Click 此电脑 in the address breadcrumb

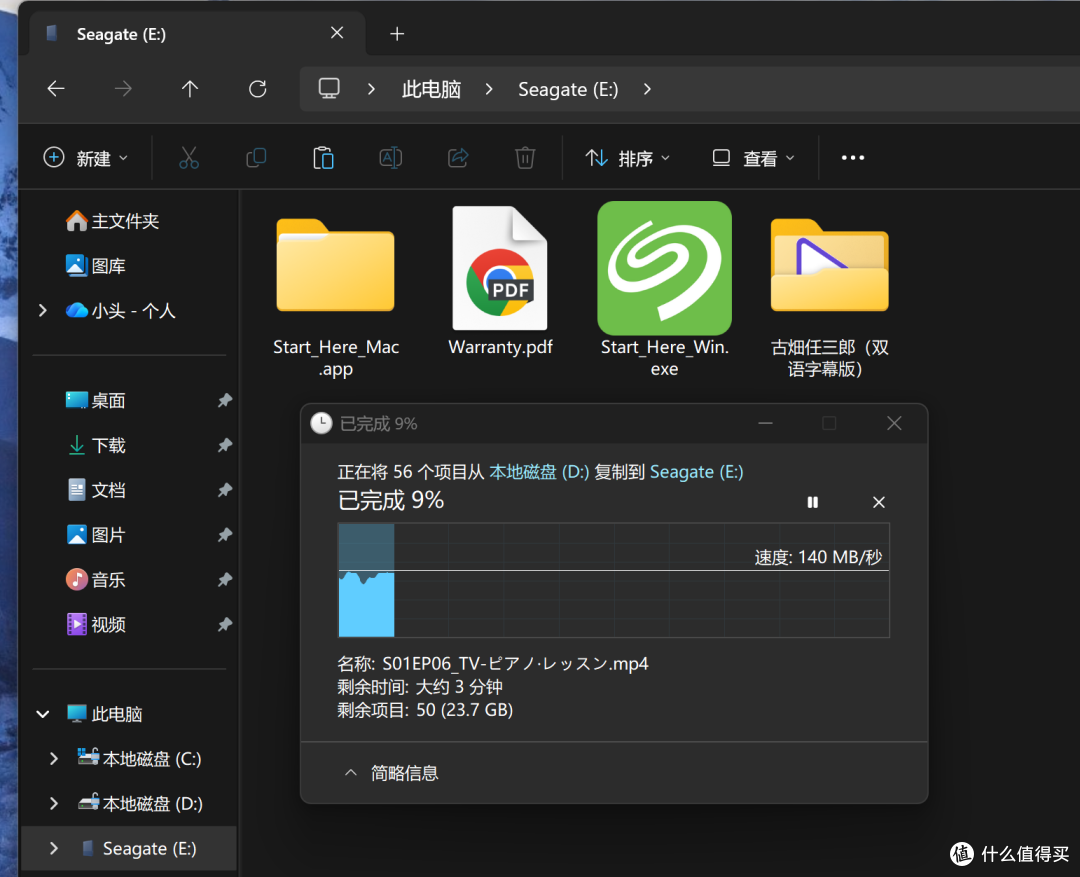click(431, 89)
